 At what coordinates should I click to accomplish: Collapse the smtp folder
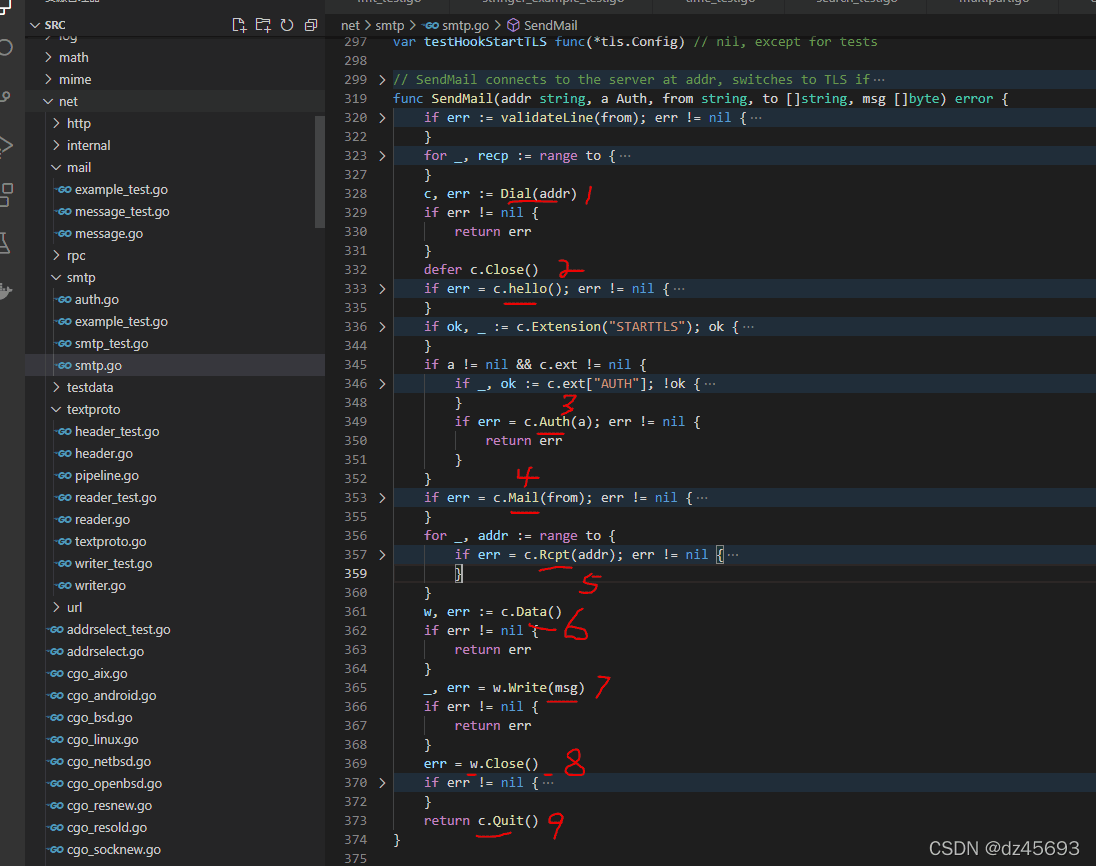pyautogui.click(x=80, y=277)
